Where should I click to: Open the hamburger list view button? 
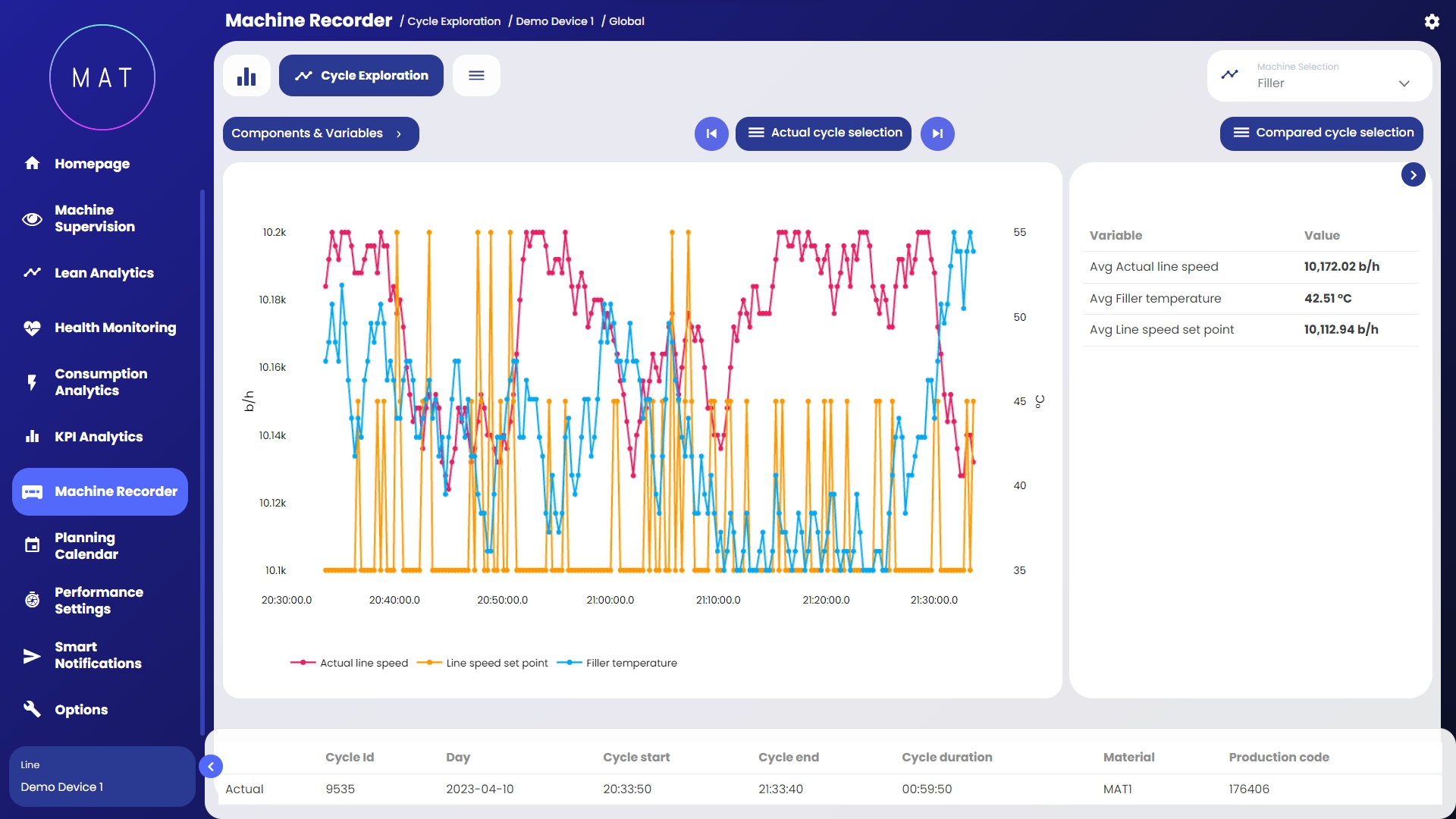476,76
